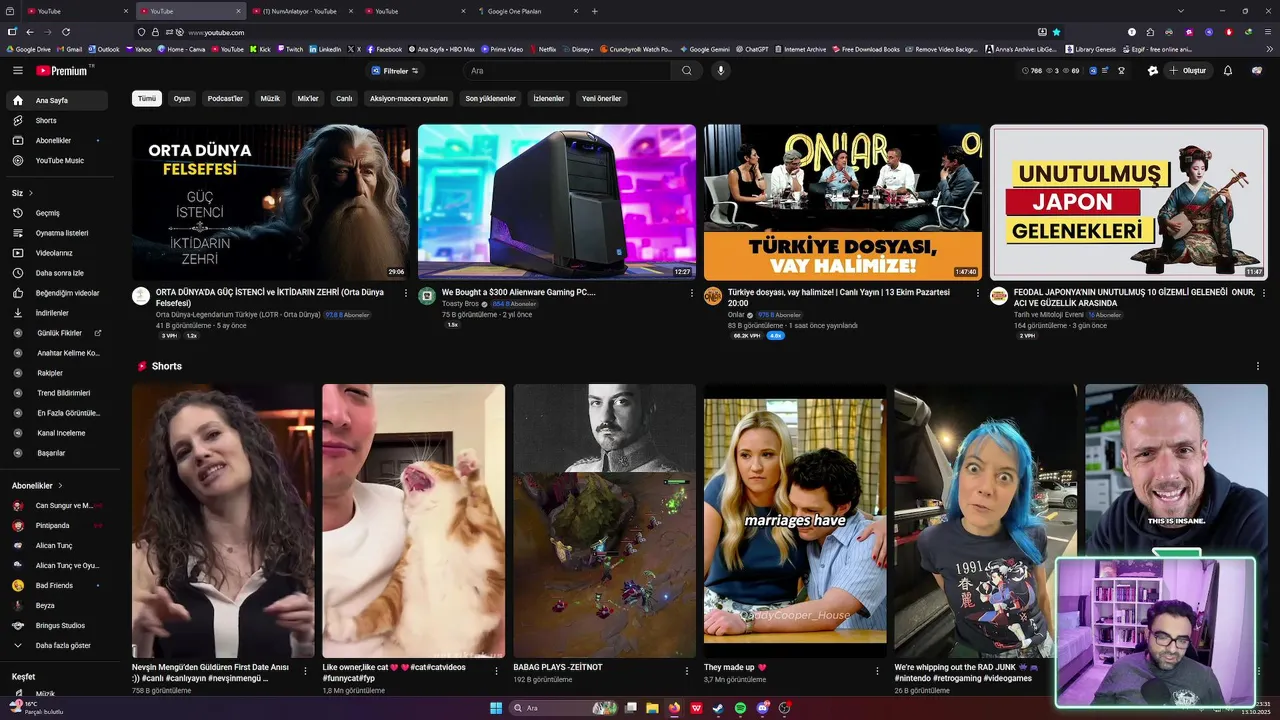Open Discord from the taskbar
Image resolution: width=1280 pixels, height=720 pixels.
tap(763, 708)
